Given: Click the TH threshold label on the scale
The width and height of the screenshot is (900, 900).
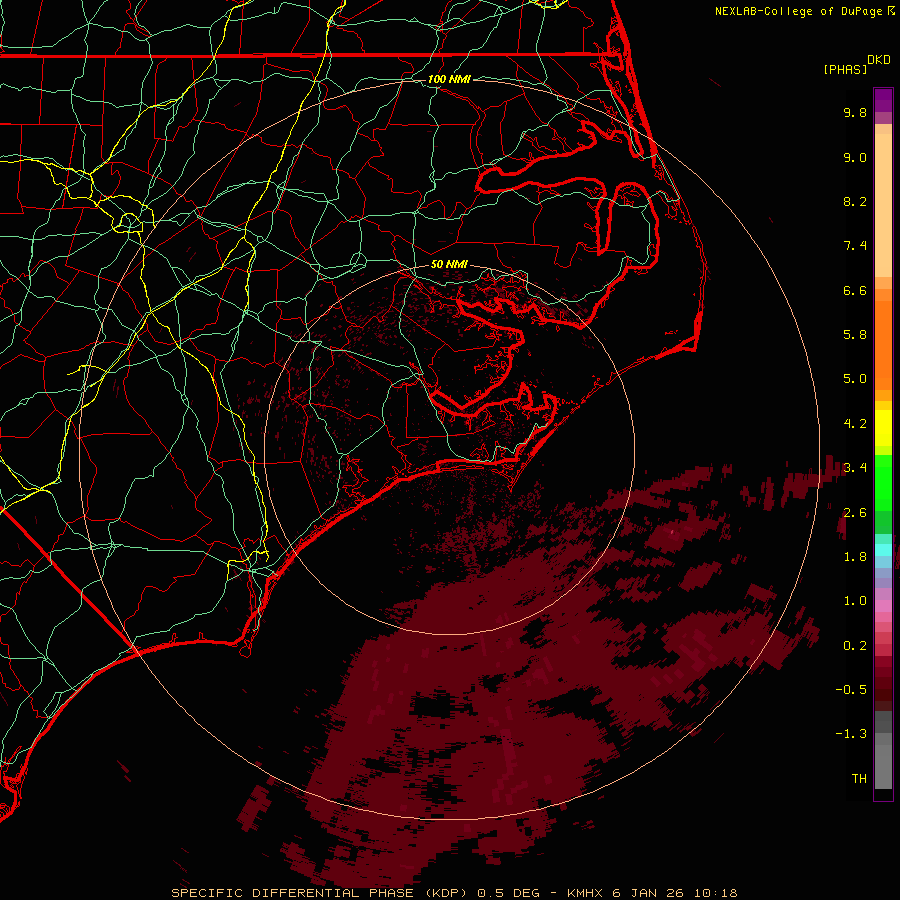Looking at the screenshot, I should pos(859,779).
